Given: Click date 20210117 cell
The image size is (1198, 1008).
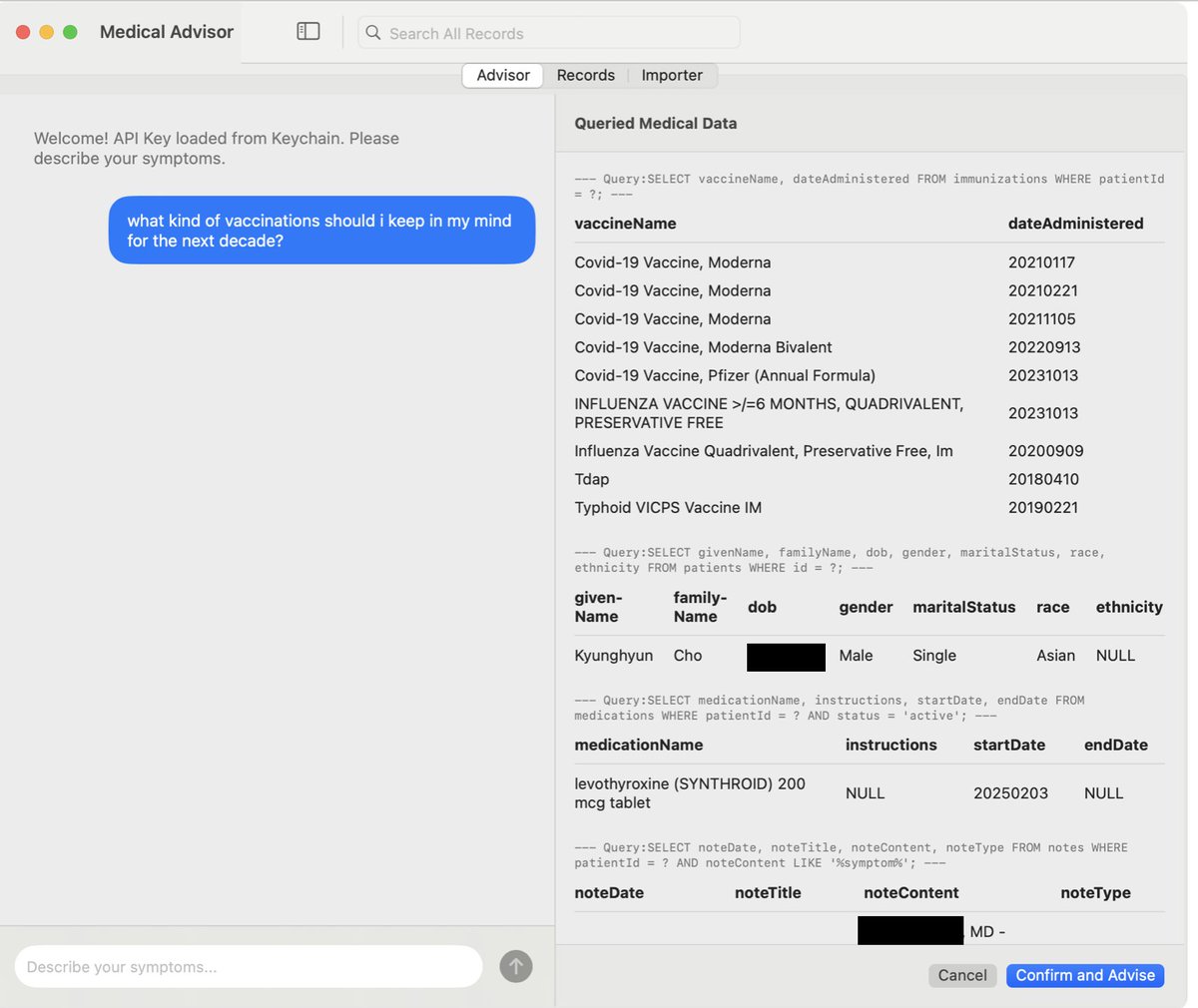Looking at the screenshot, I should pos(1042,262).
